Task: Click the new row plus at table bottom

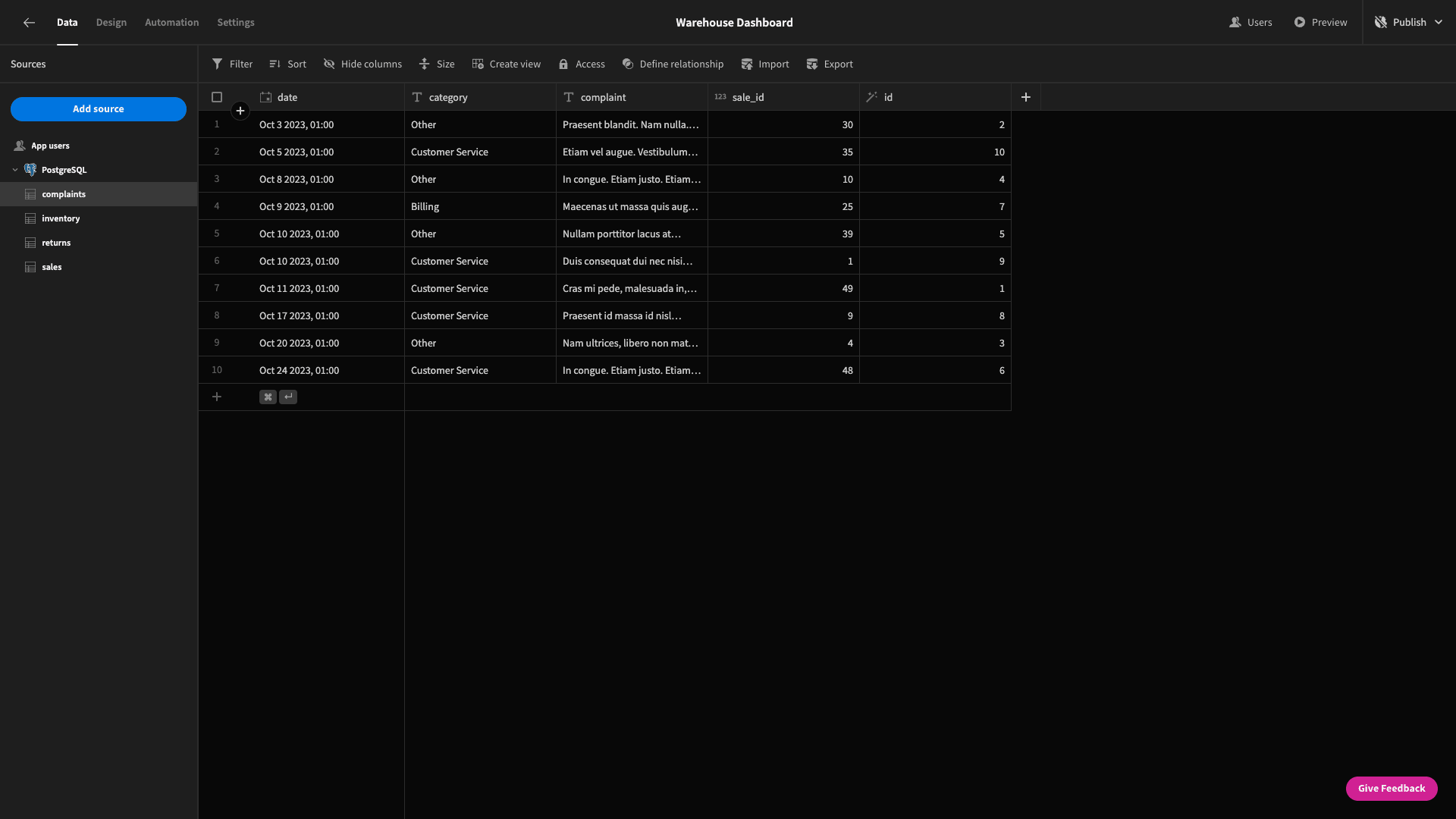Action: click(x=217, y=397)
